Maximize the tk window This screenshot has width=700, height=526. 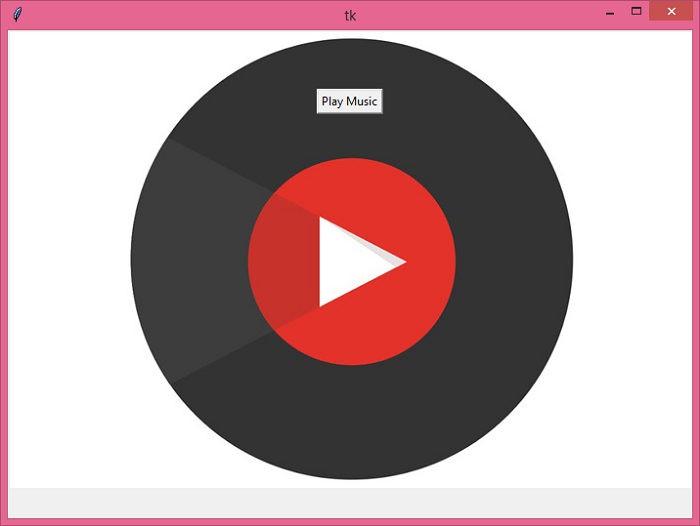(x=636, y=12)
